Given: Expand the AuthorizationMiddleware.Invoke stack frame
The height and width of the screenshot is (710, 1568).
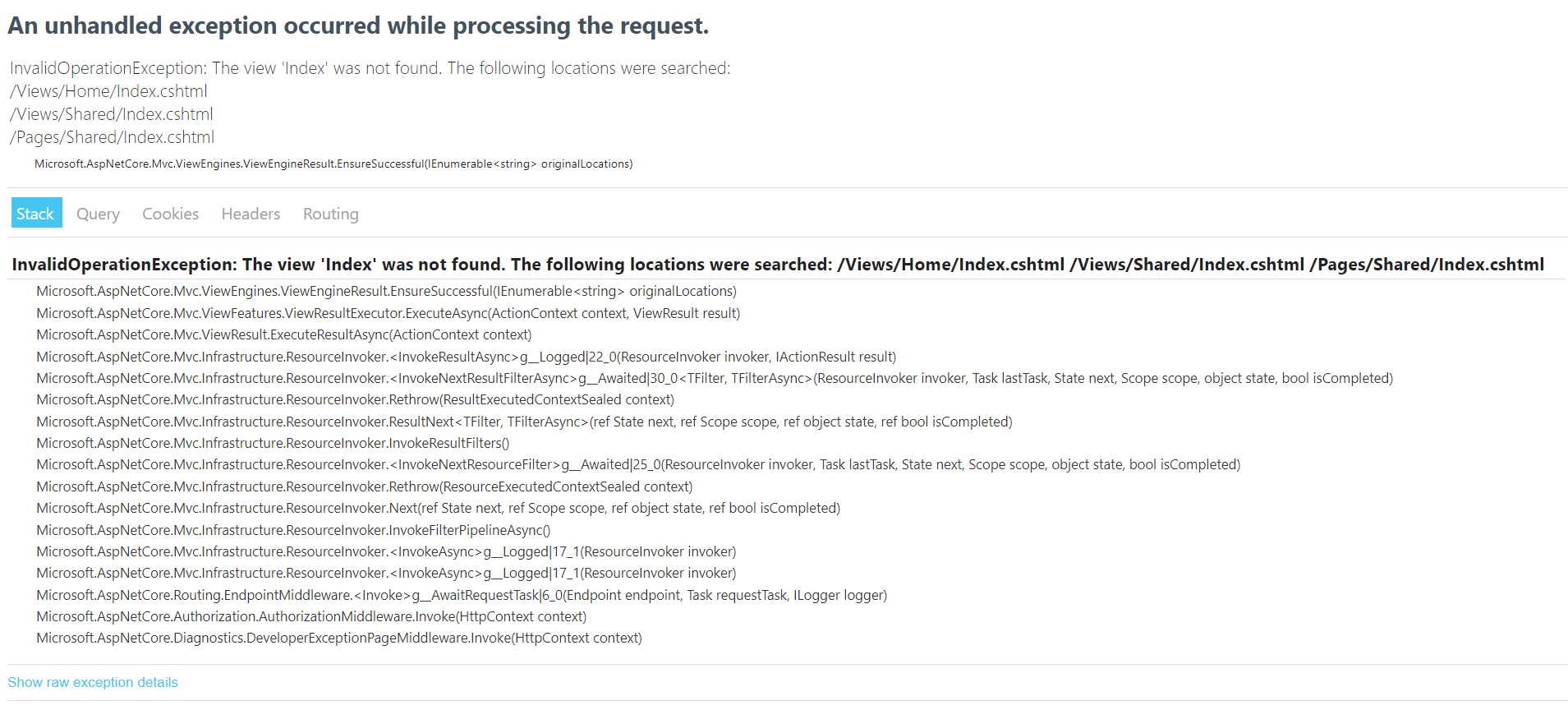Looking at the screenshot, I should click(310, 616).
